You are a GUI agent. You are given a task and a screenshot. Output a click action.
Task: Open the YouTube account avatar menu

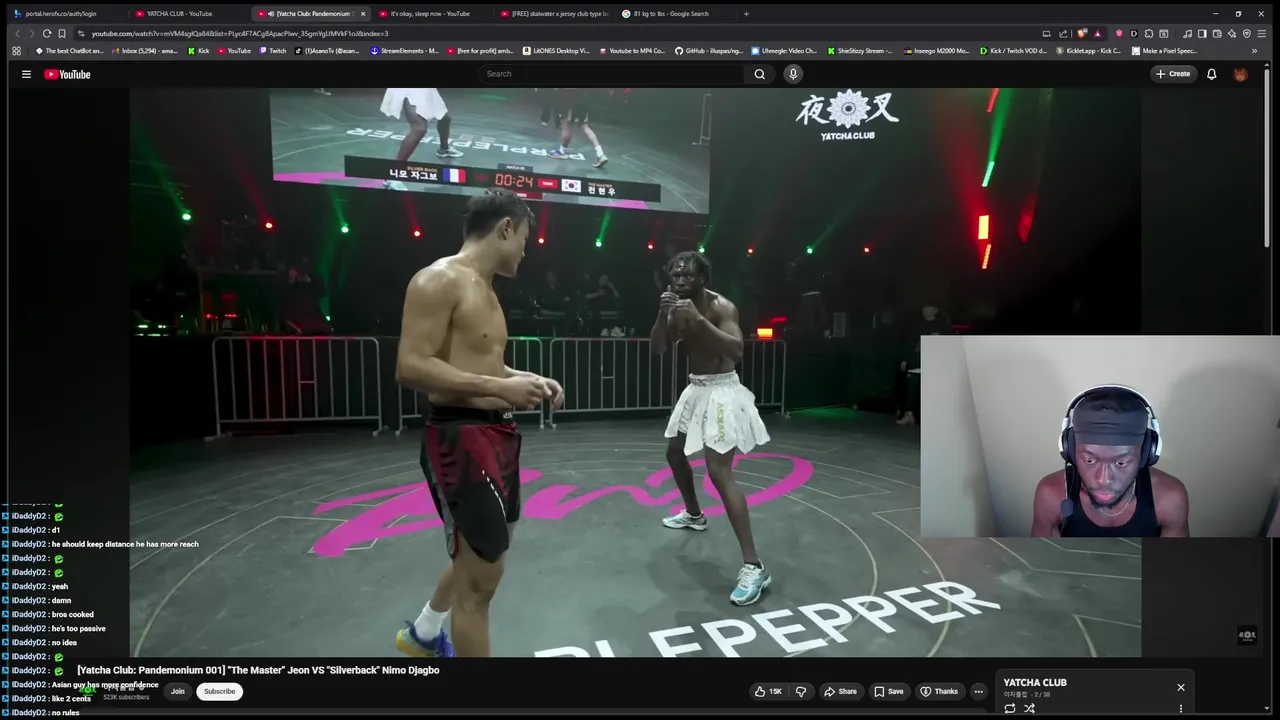pos(1240,74)
